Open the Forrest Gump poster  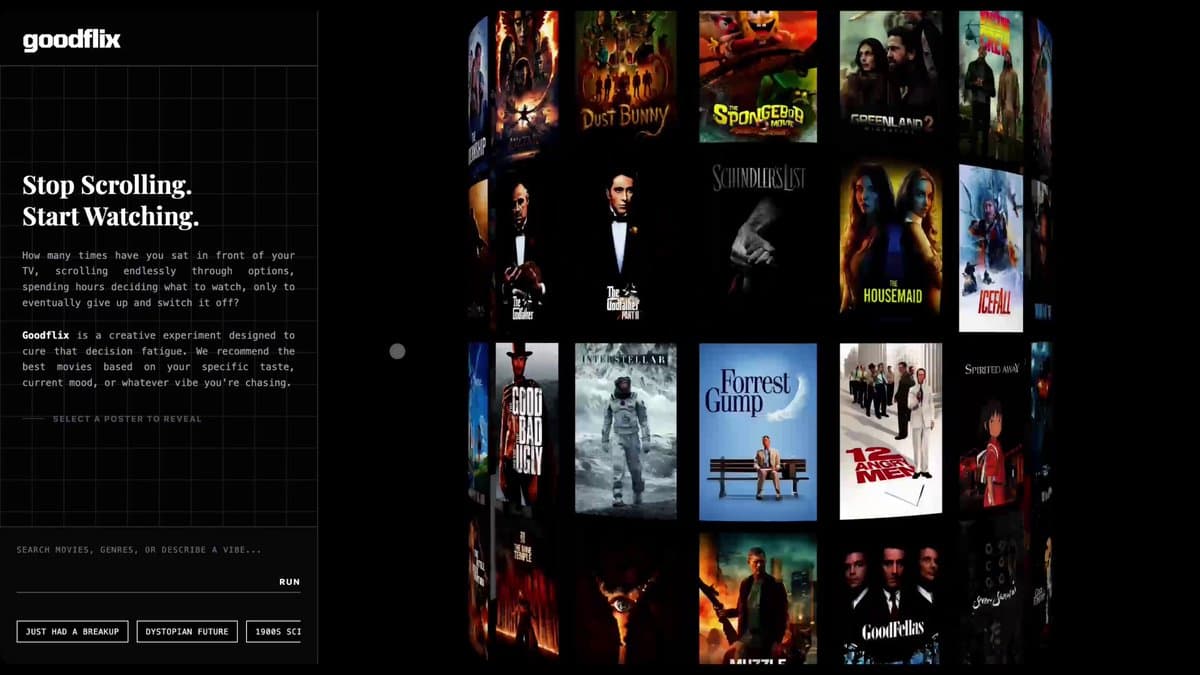point(757,432)
